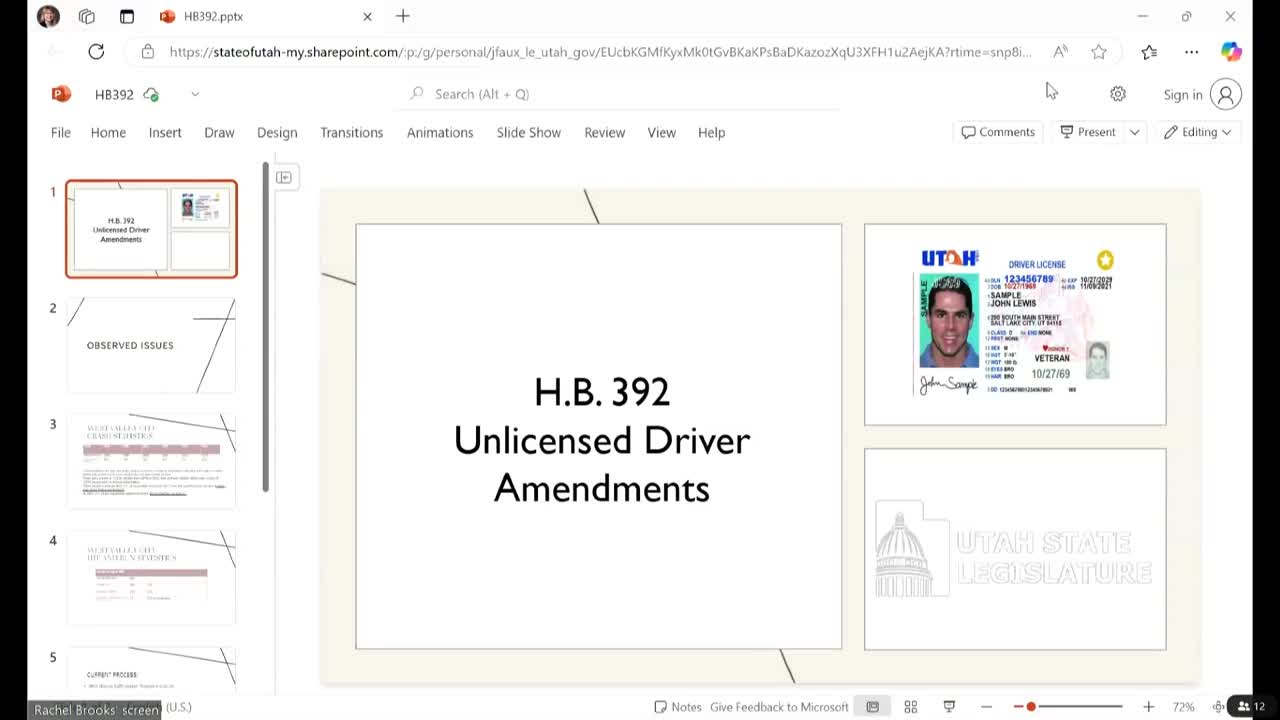Image resolution: width=1280 pixels, height=720 pixels.
Task: Click the participants count 12 badge
Action: click(1252, 707)
